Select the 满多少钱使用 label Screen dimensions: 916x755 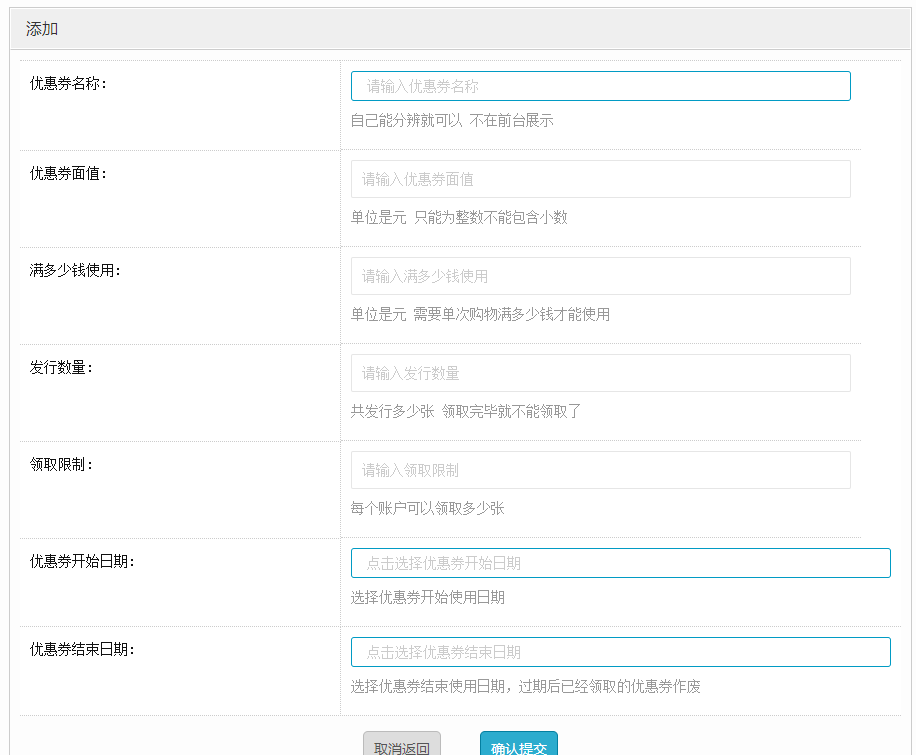(x=76, y=270)
